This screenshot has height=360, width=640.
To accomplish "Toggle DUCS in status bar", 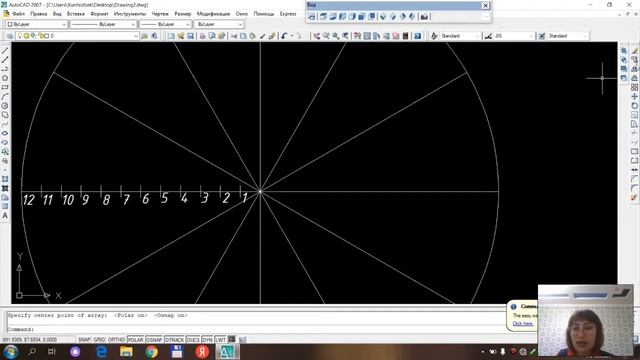I will point(193,340).
